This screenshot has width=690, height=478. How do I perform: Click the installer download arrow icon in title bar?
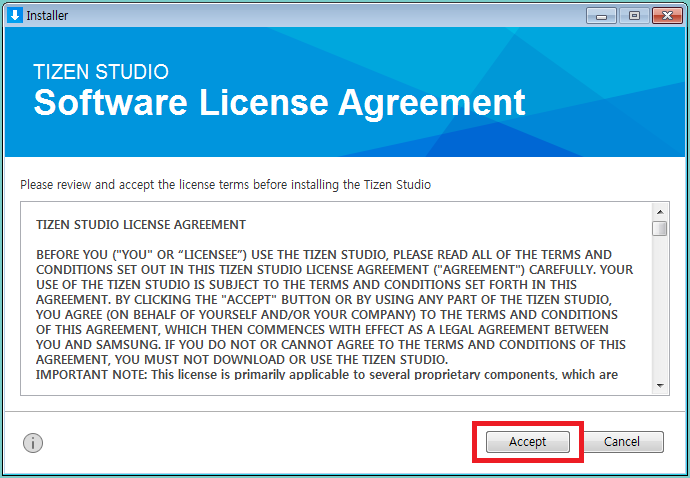15,15
